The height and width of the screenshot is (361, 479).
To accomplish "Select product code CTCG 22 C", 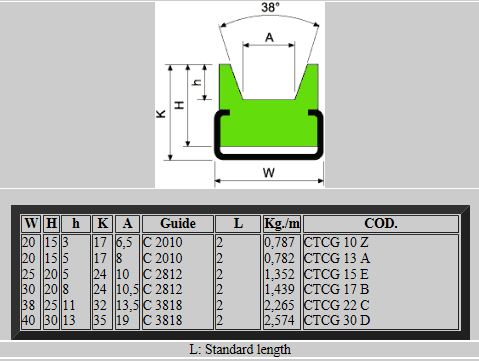I will 336,305.
